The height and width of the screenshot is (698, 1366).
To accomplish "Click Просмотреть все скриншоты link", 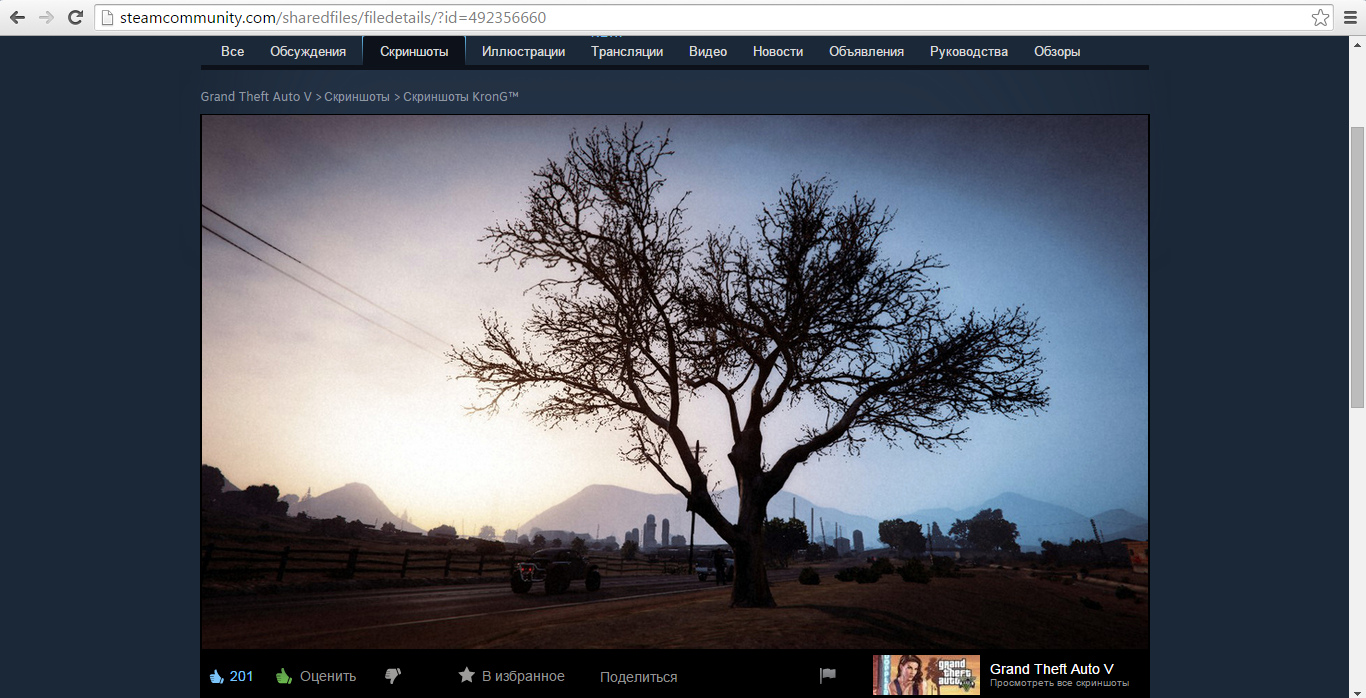I will [x=1059, y=684].
